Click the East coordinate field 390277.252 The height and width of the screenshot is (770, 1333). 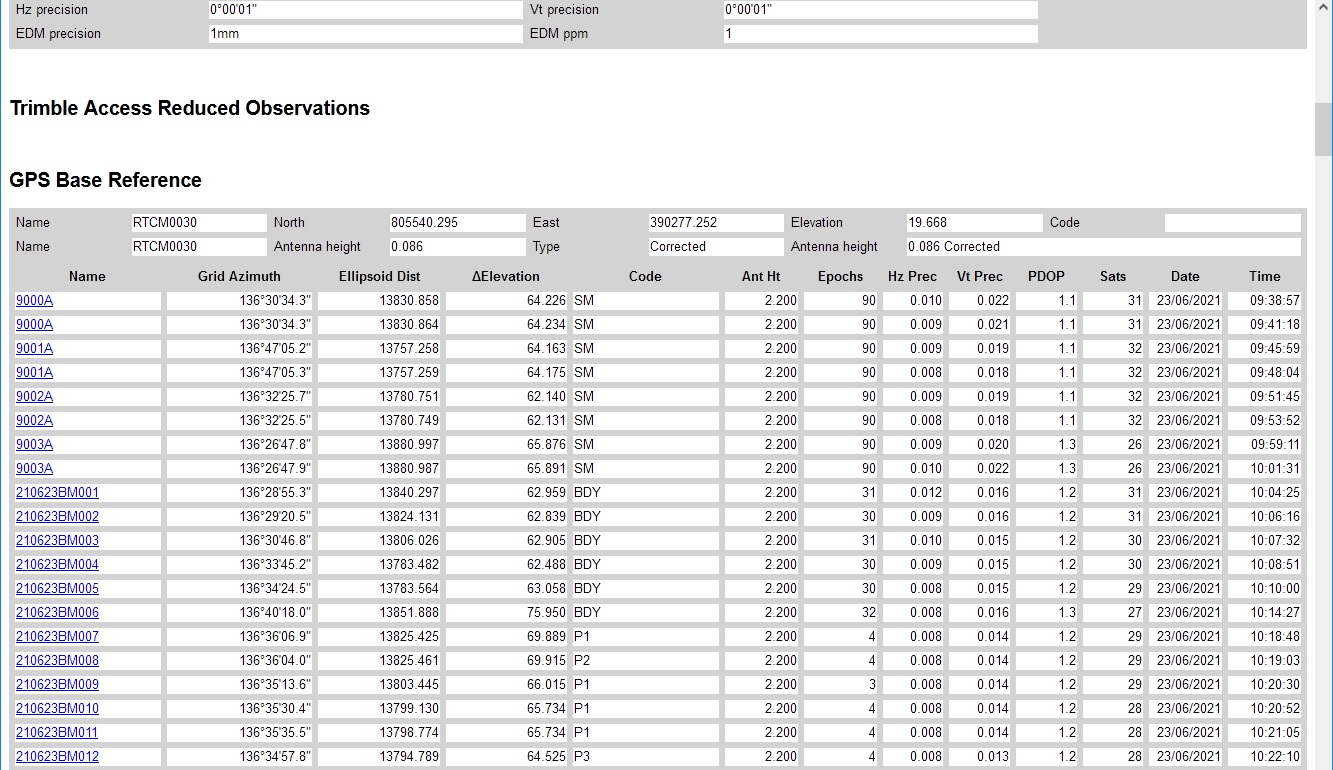tap(715, 223)
